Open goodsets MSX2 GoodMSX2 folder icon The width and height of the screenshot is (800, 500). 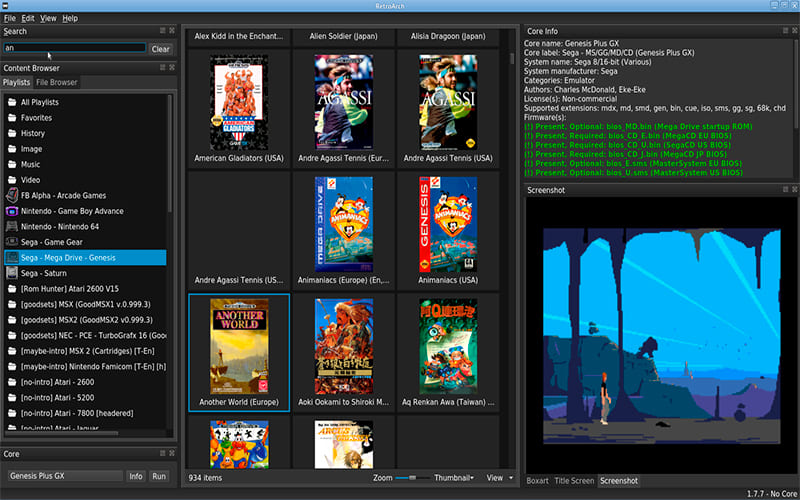(12, 320)
